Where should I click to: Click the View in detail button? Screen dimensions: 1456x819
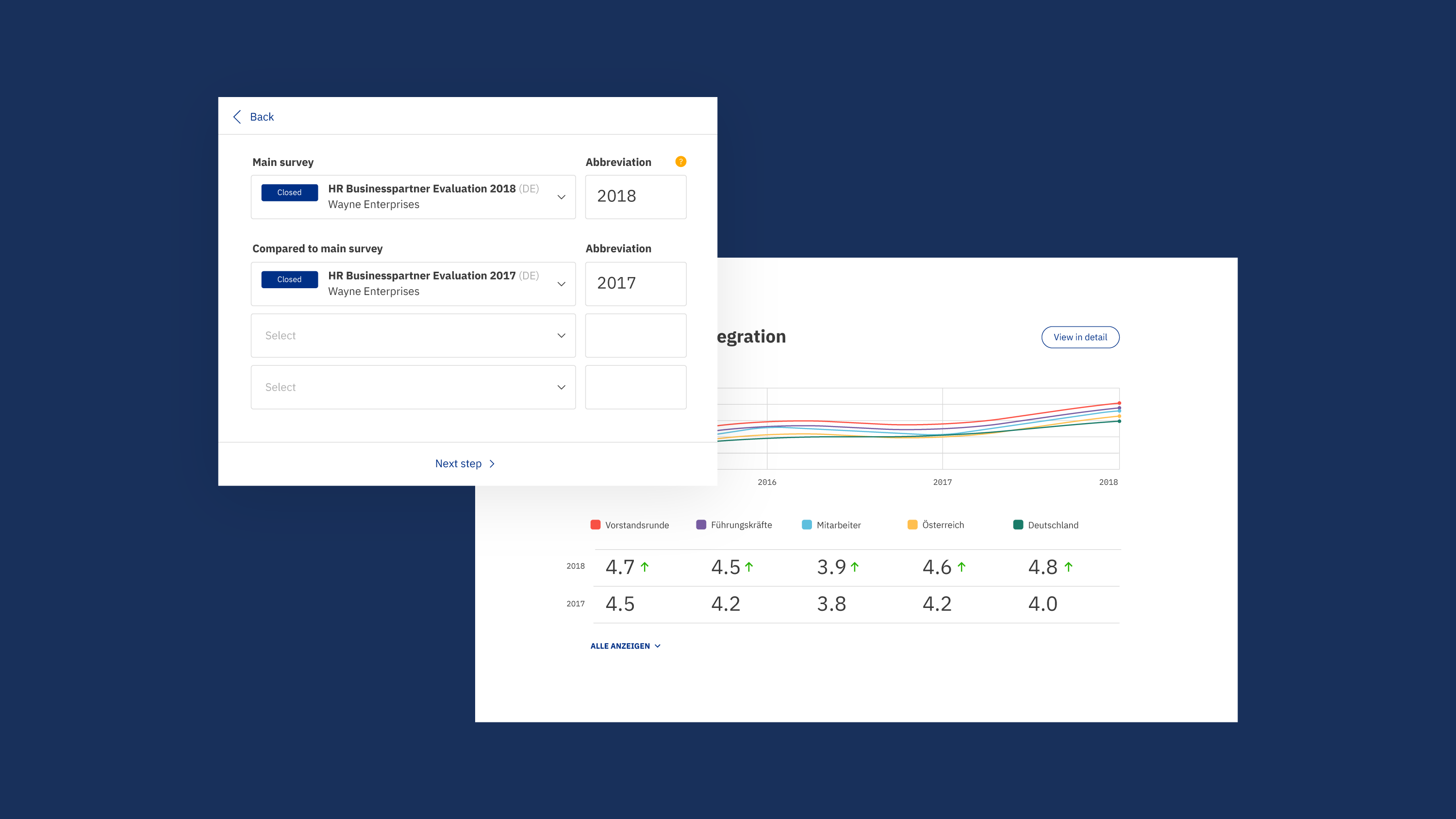click(x=1079, y=337)
